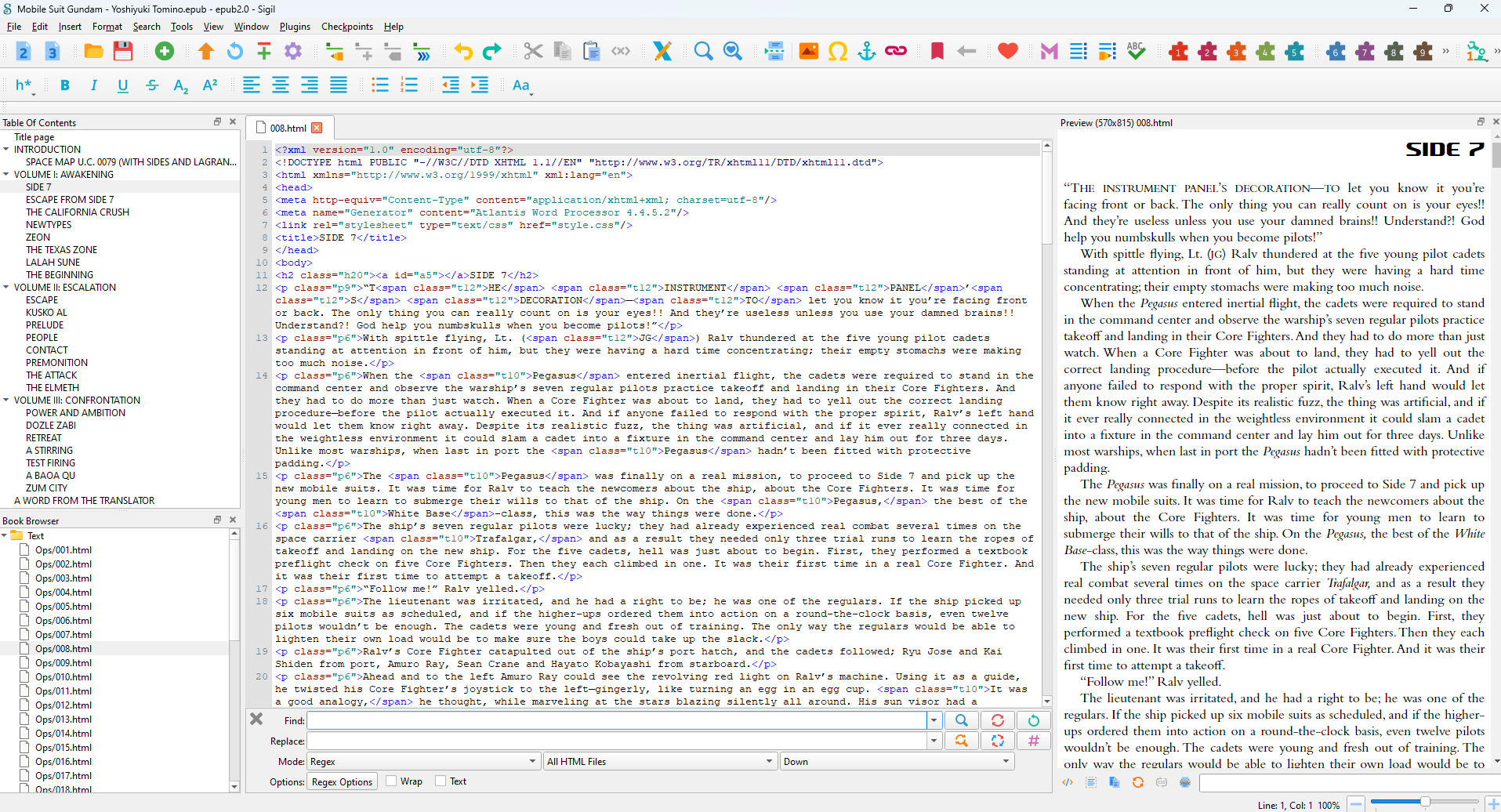Insert ID using the anchor icon
The width and height of the screenshot is (1501, 812).
(x=866, y=52)
